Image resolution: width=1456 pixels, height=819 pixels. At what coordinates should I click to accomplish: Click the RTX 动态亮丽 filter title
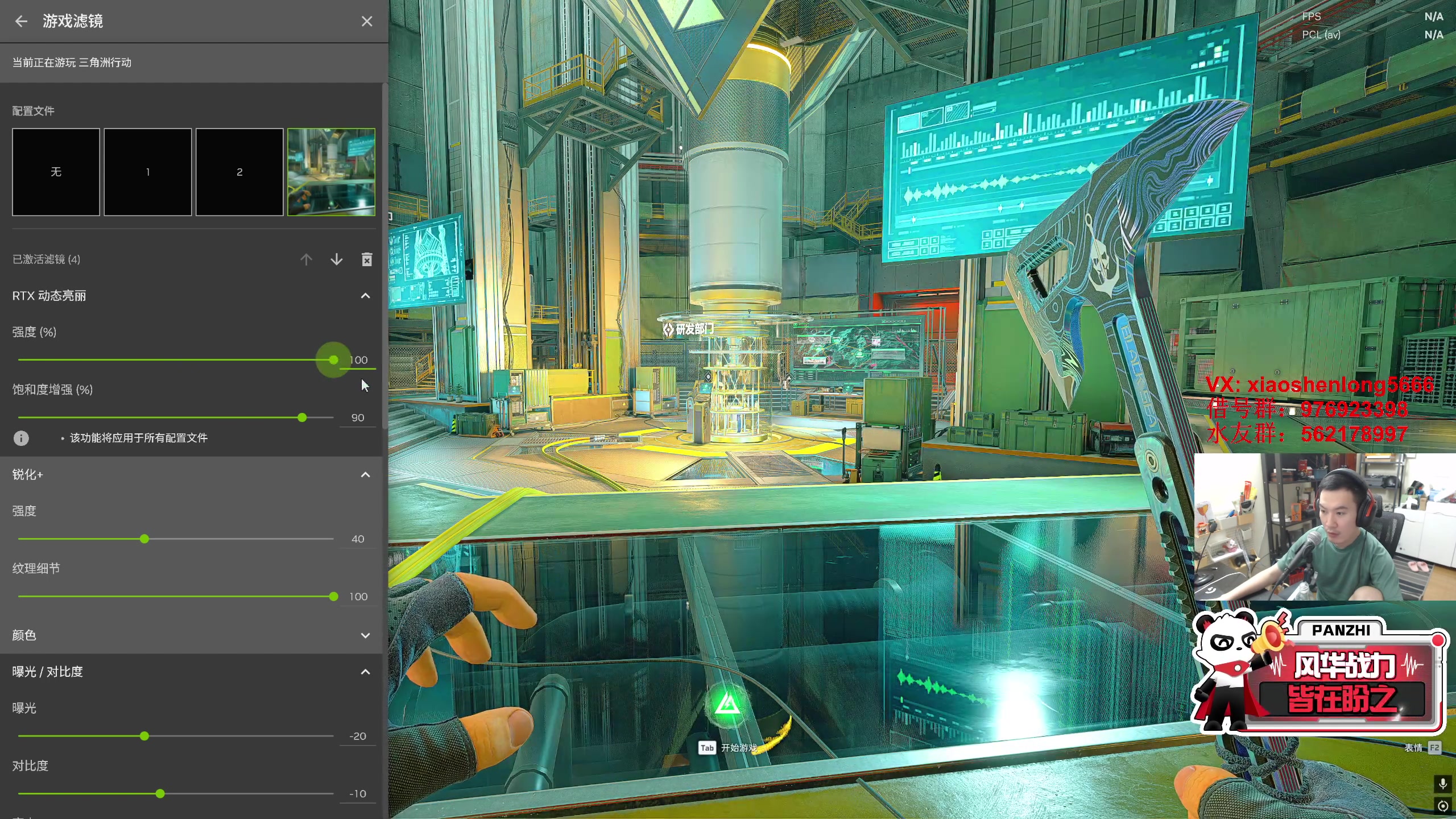[49, 296]
